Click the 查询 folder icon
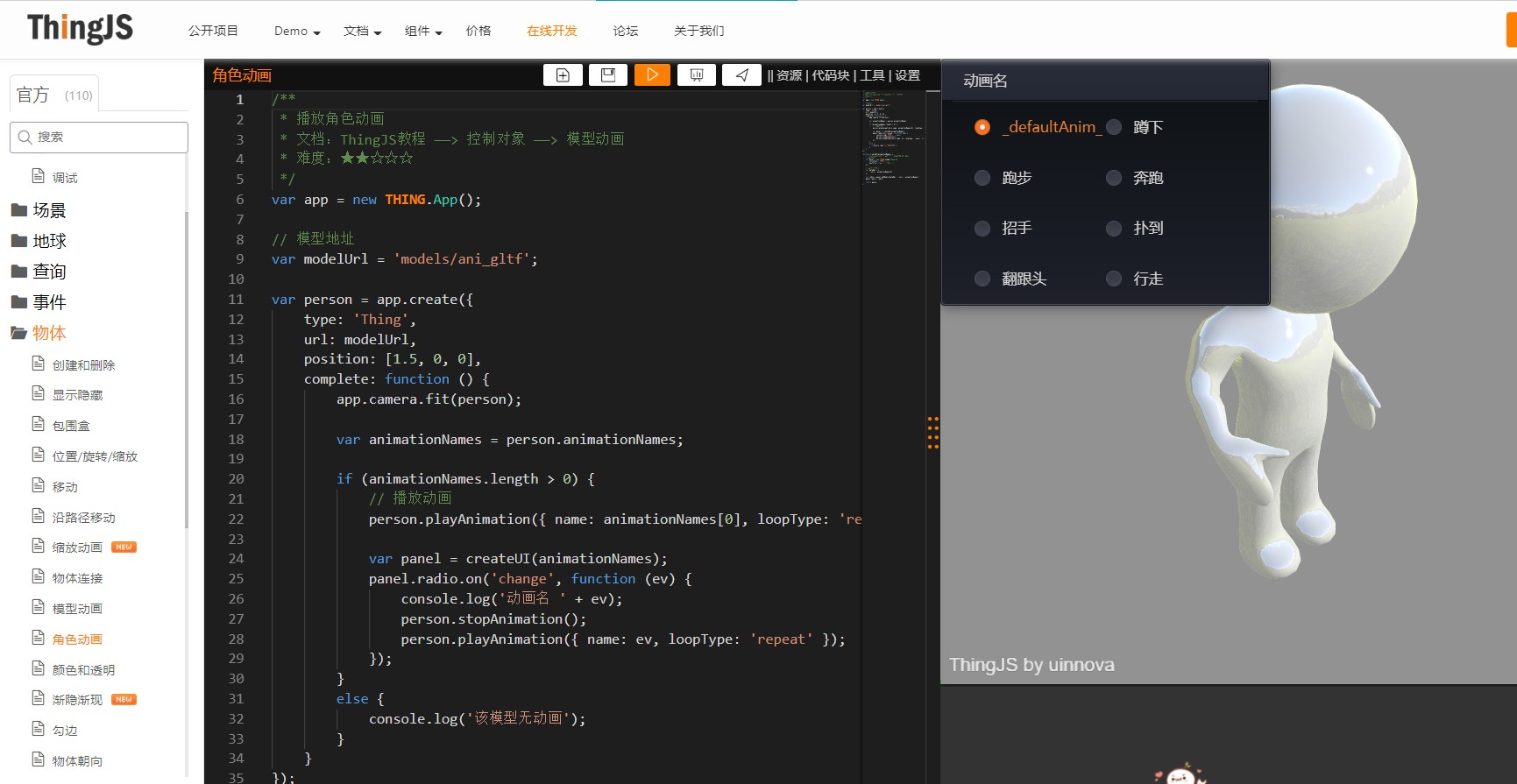 [19, 272]
